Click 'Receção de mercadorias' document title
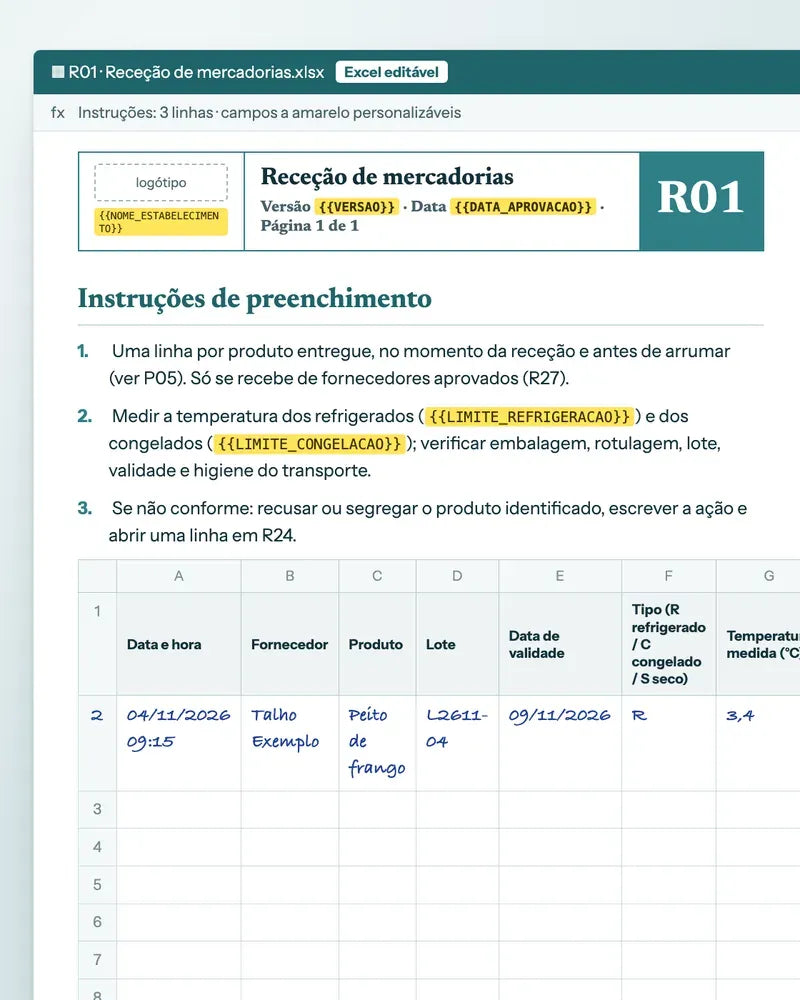The image size is (800, 1000). pyautogui.click(x=387, y=177)
